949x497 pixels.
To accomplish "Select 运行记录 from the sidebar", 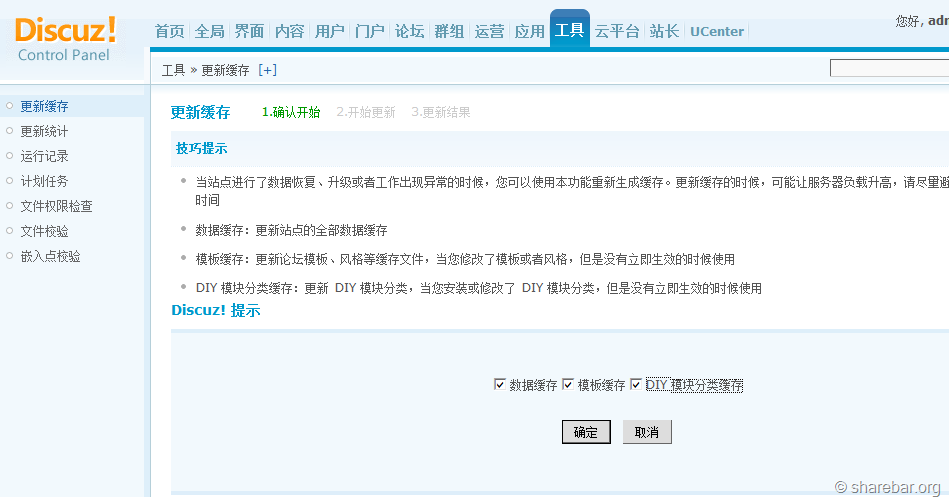I will pos(44,156).
